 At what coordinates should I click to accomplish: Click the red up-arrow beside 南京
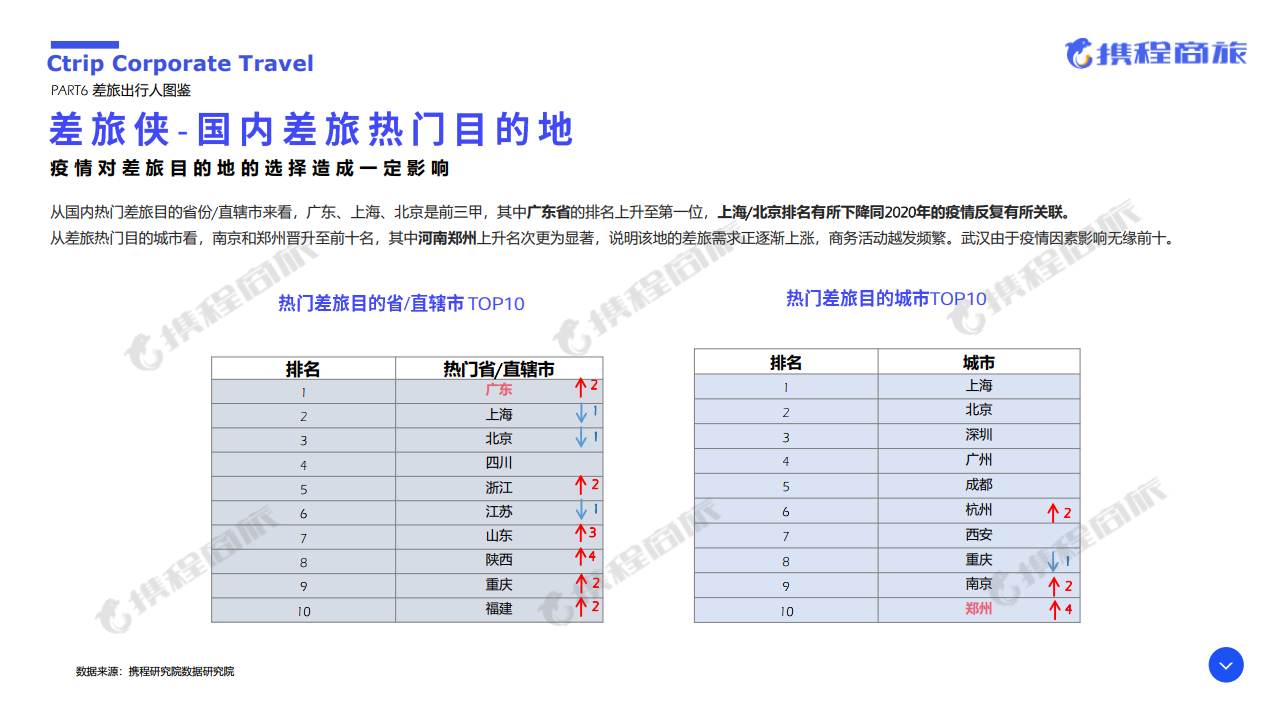pyautogui.click(x=1053, y=587)
